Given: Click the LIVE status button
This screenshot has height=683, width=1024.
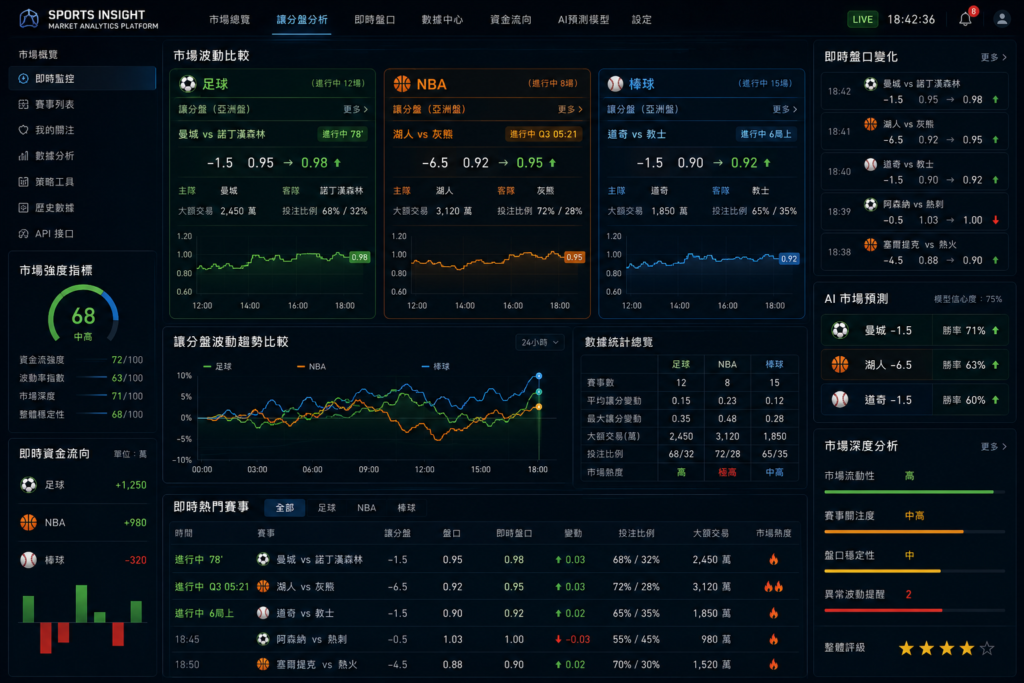Looking at the screenshot, I should tap(862, 19).
